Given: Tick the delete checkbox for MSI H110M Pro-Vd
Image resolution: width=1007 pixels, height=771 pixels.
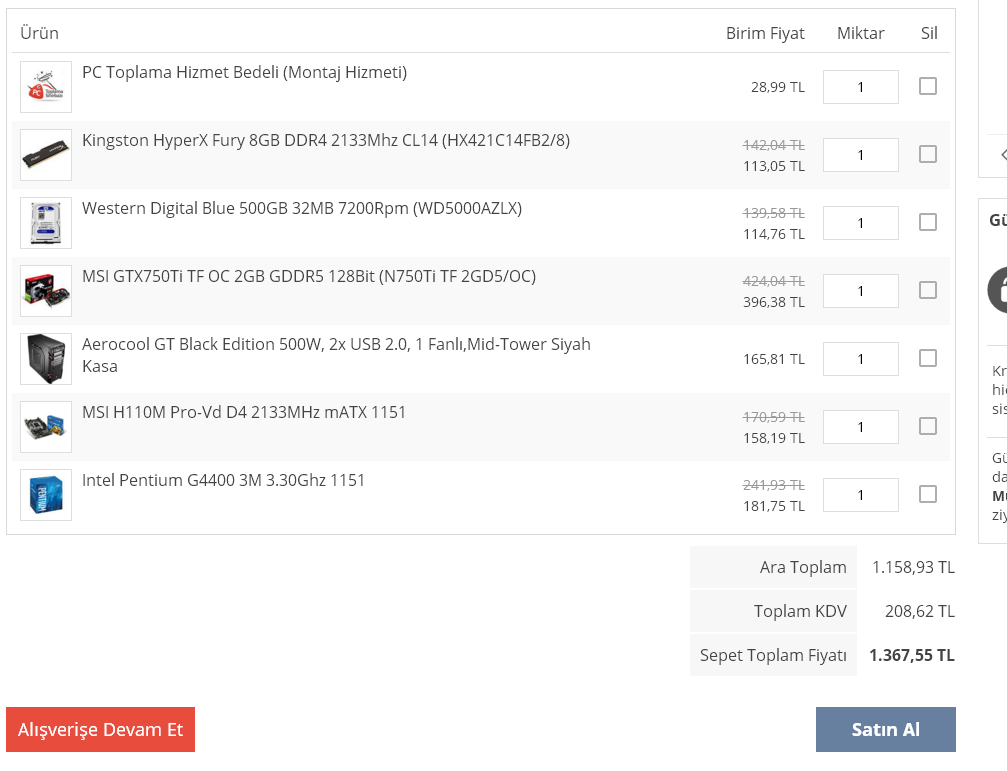Looking at the screenshot, I should click(927, 426).
